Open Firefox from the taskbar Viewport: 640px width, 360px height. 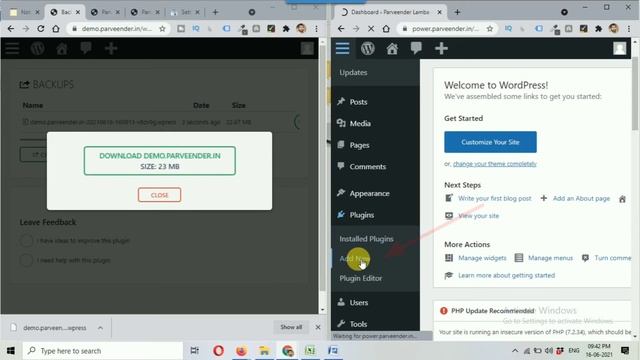click(x=241, y=351)
